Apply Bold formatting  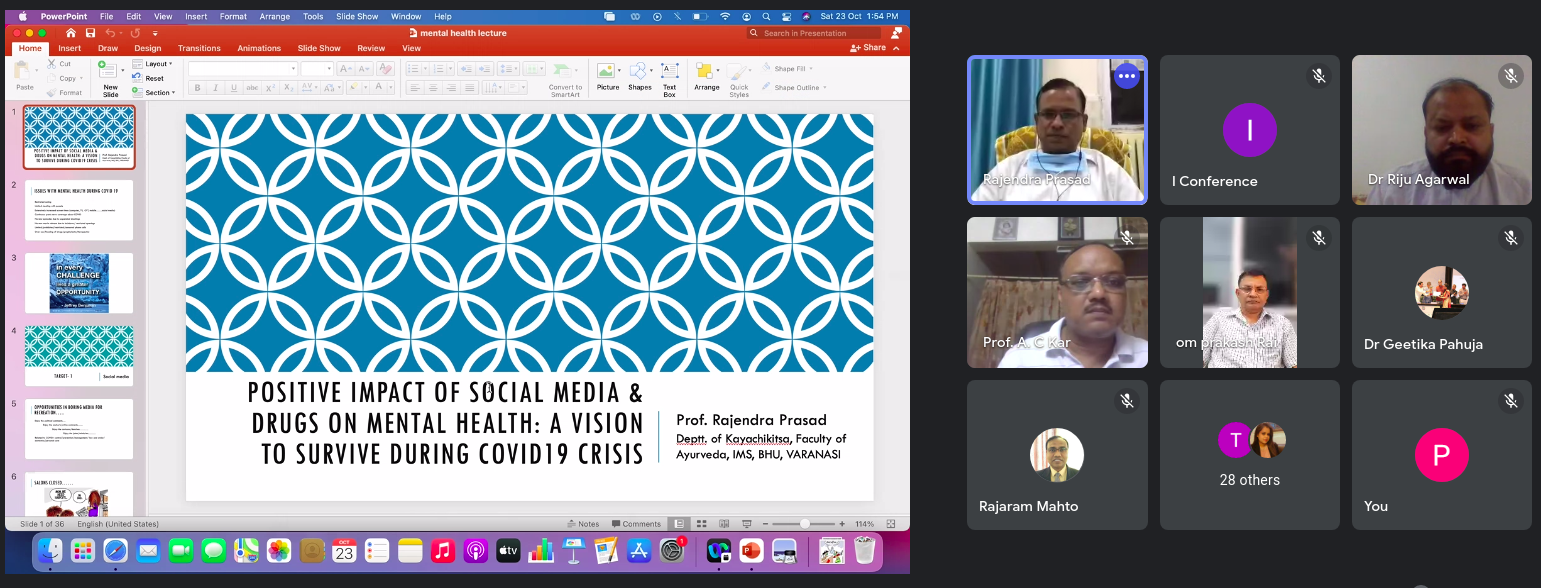[x=198, y=88]
